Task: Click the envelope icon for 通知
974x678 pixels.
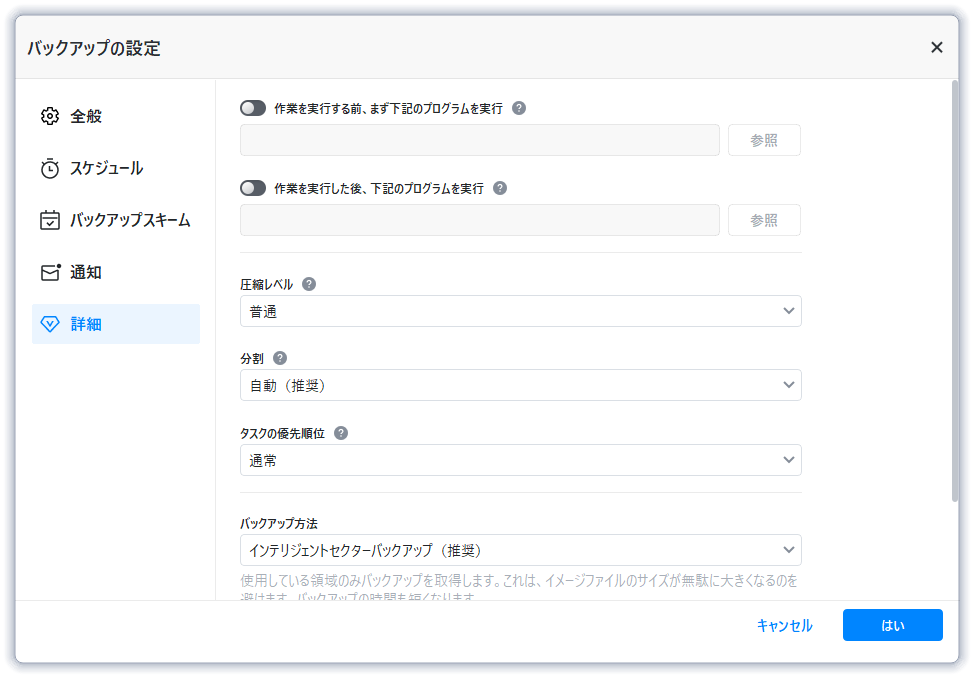Action: click(x=50, y=272)
